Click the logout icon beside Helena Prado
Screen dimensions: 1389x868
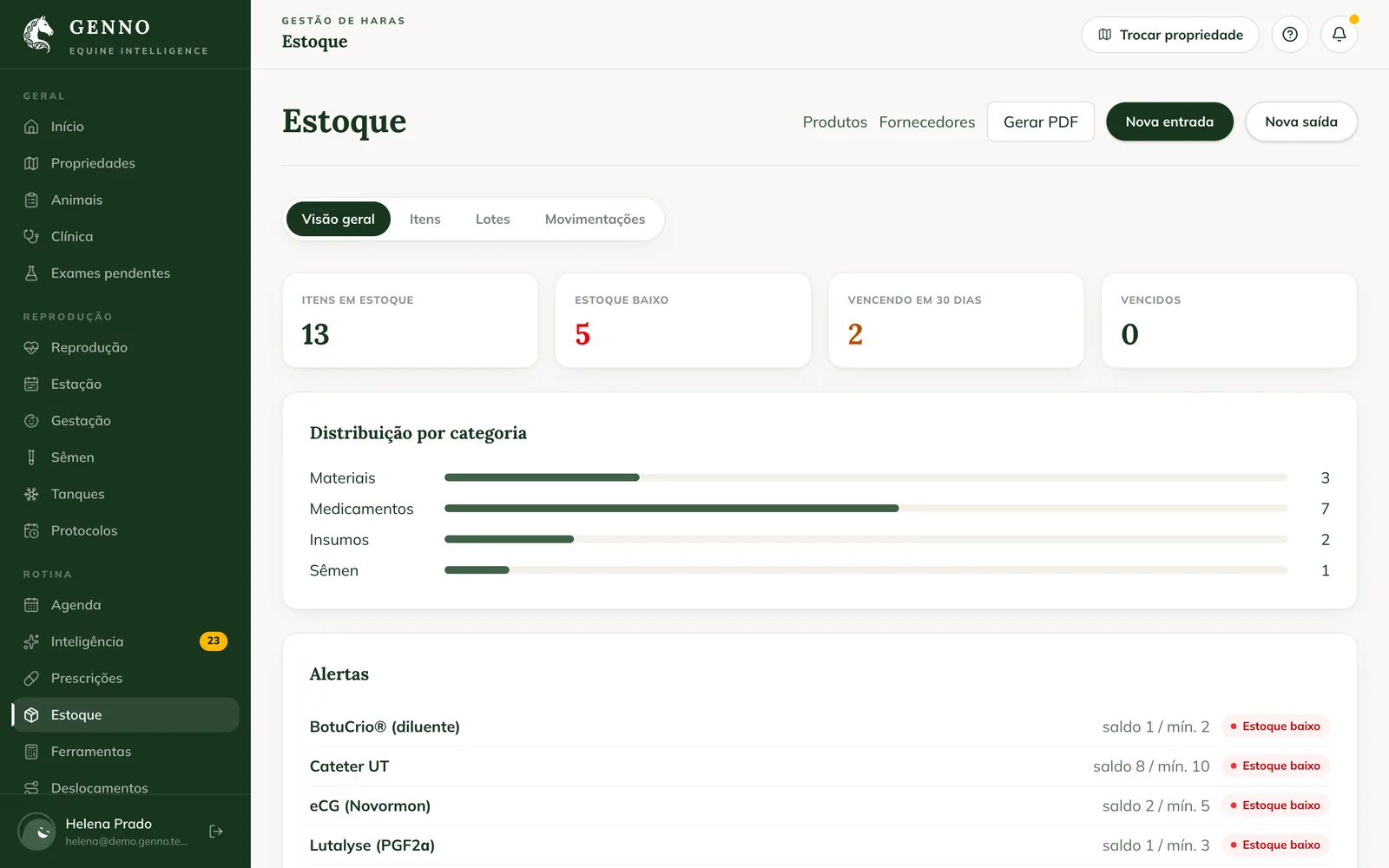tap(216, 832)
